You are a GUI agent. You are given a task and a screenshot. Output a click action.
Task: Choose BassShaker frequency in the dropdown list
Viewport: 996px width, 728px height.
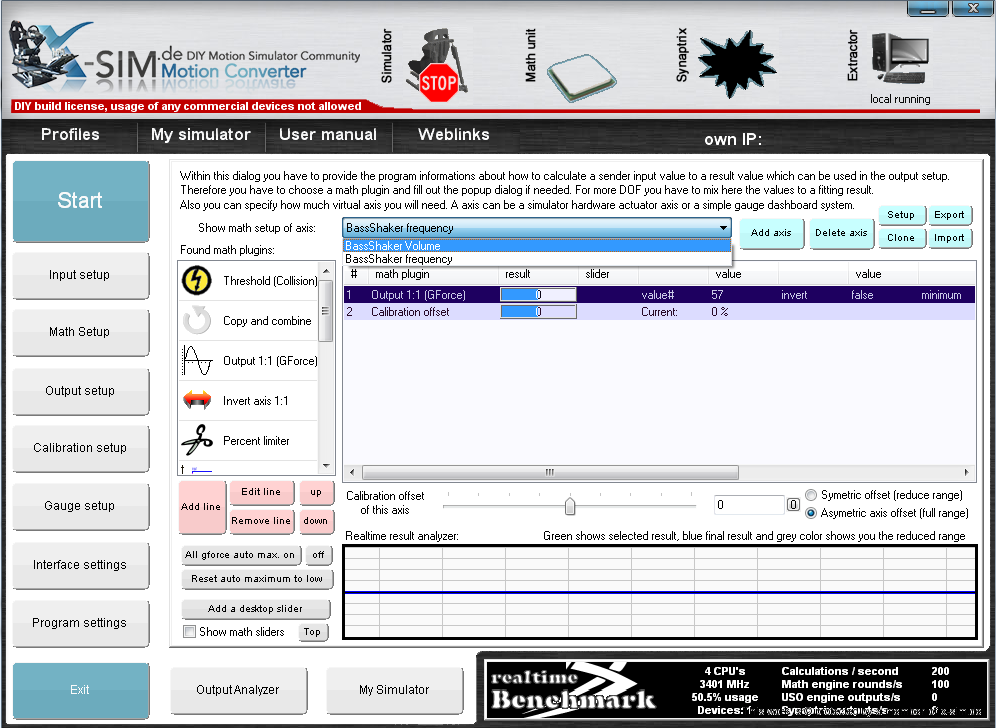[399, 259]
